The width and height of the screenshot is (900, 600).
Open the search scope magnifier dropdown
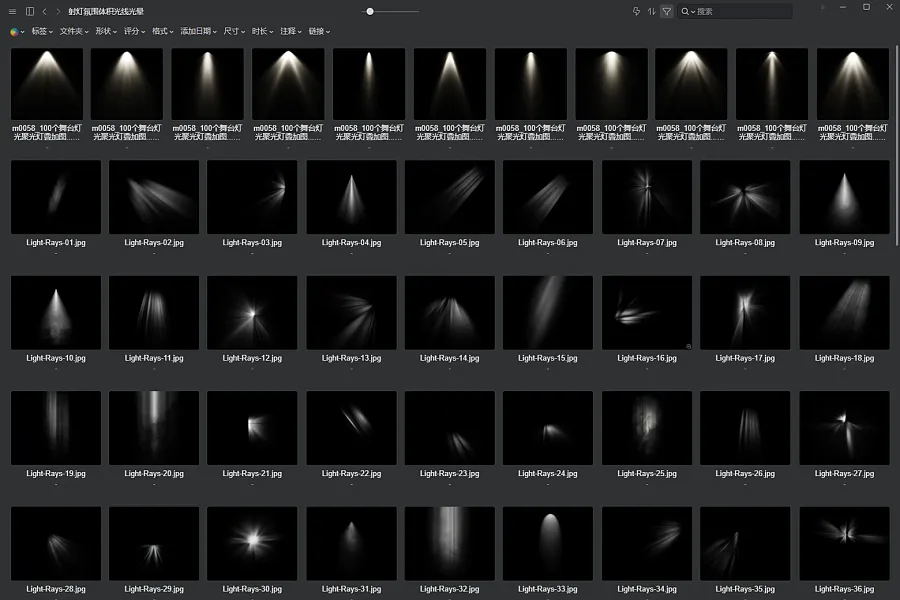click(688, 11)
